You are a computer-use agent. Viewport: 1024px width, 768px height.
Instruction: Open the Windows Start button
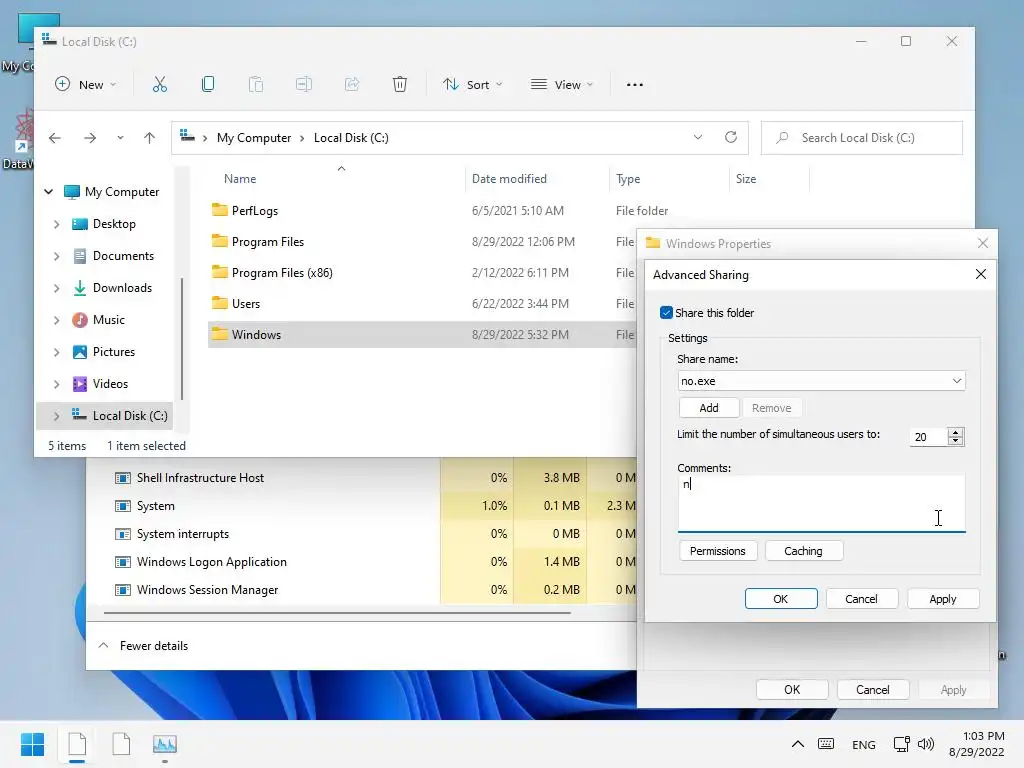(32, 744)
